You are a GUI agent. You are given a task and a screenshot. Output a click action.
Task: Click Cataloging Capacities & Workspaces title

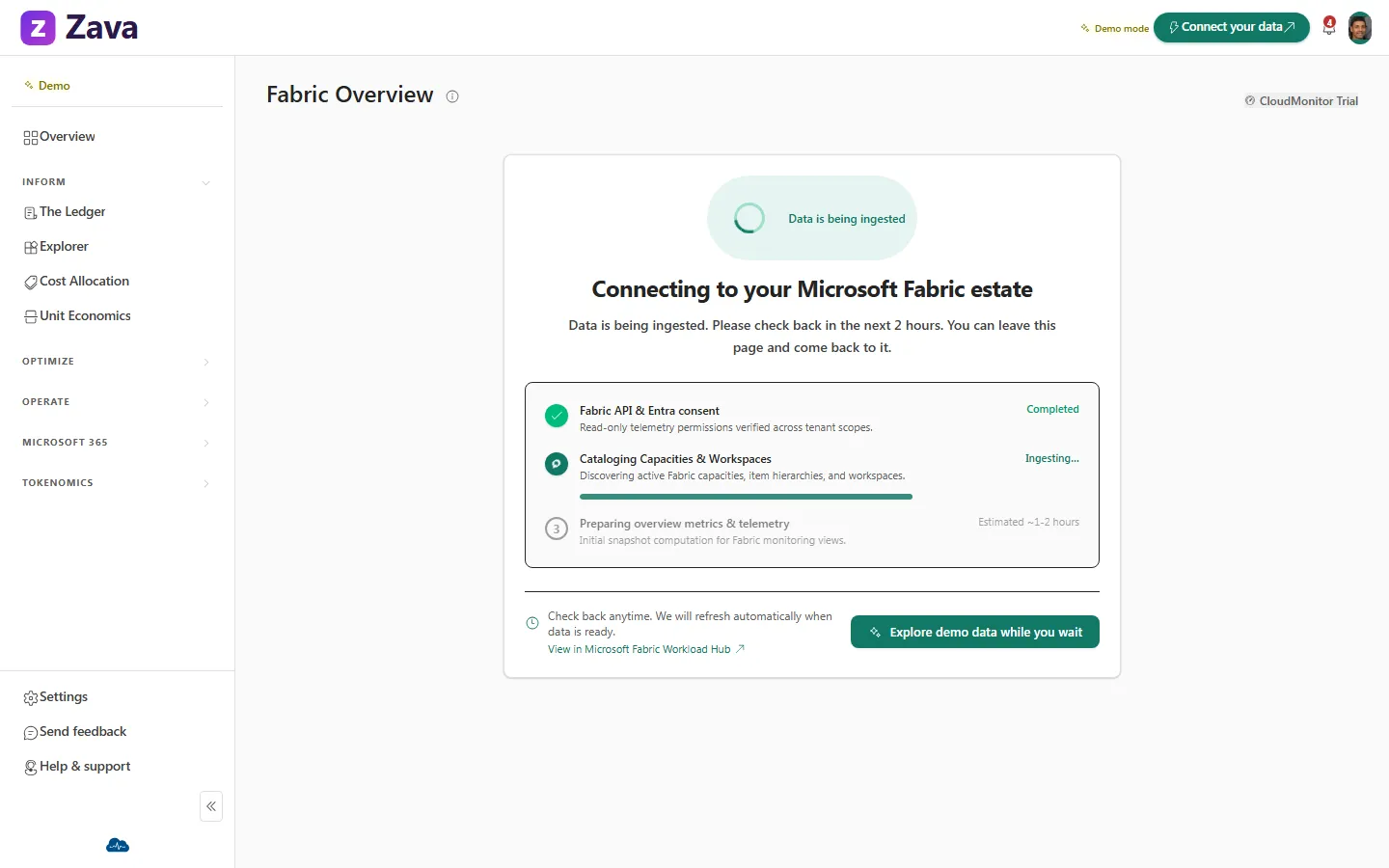pyautogui.click(x=675, y=459)
